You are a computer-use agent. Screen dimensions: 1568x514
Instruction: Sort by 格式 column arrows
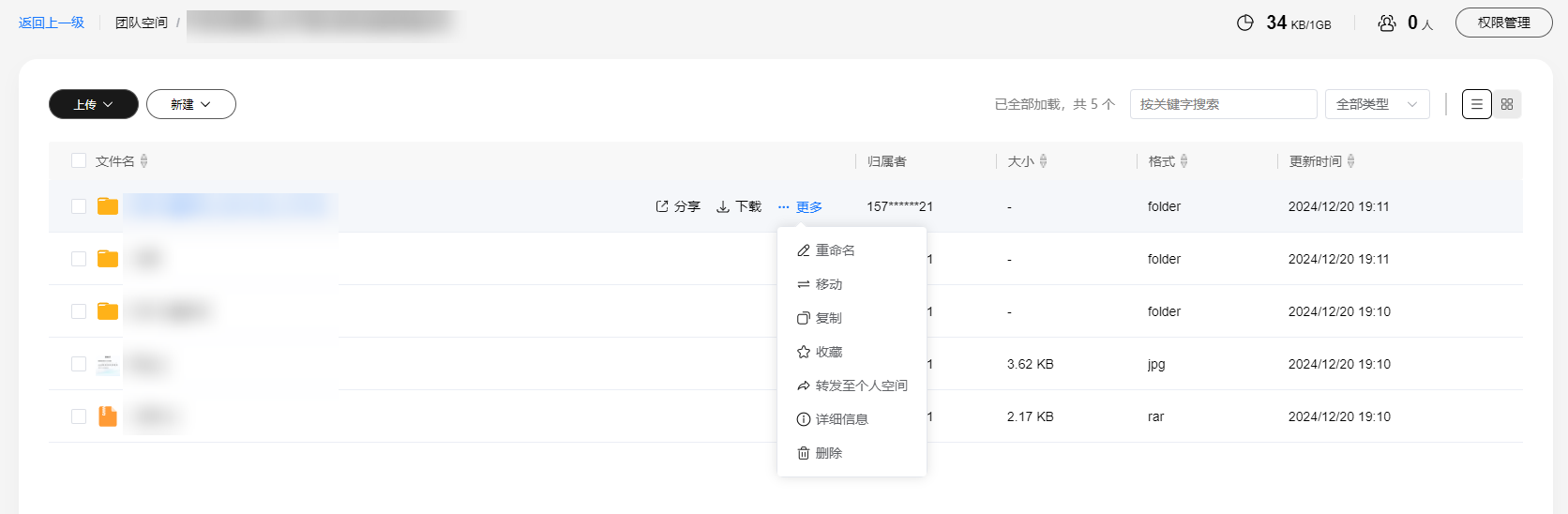[1184, 161]
